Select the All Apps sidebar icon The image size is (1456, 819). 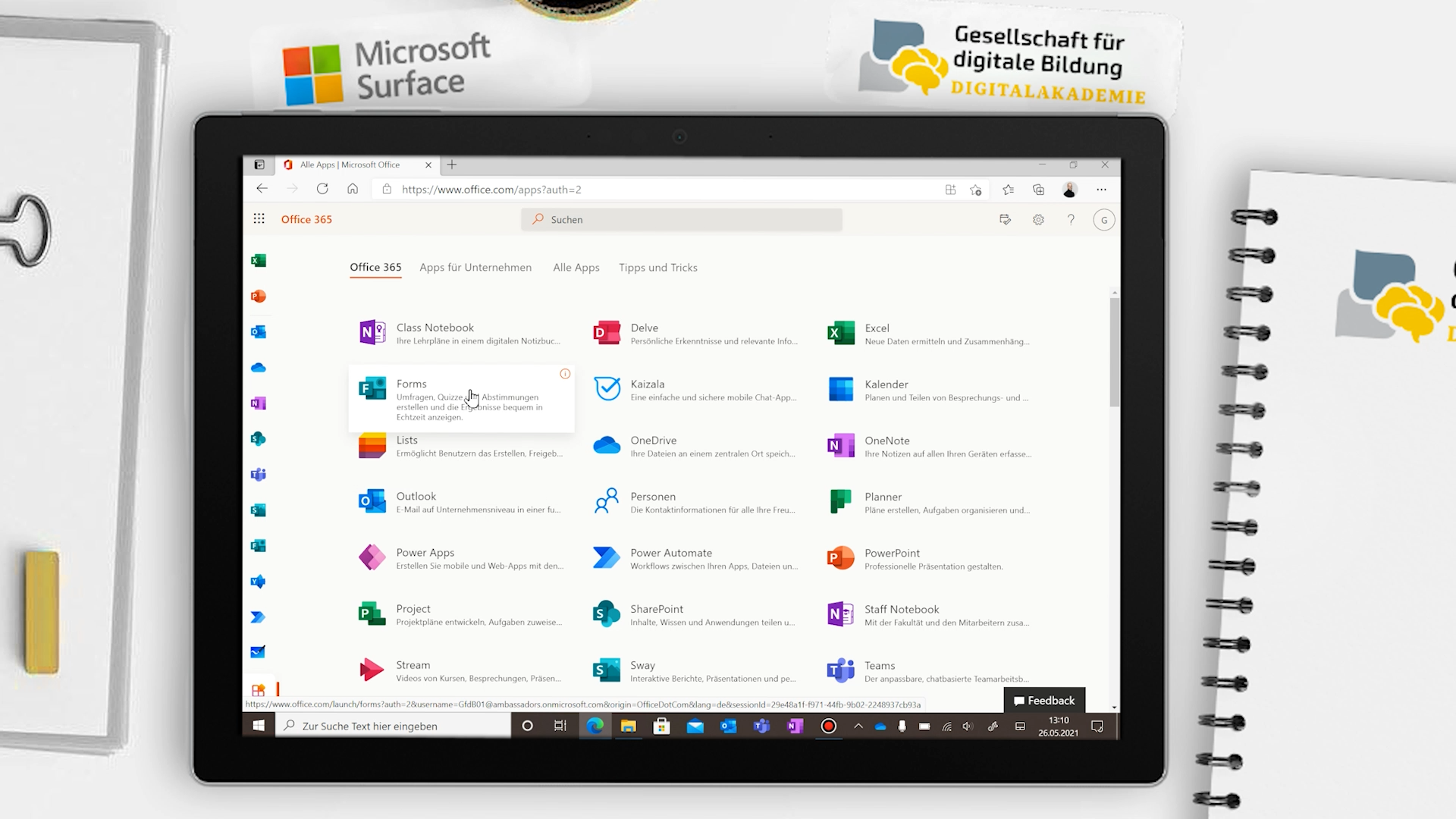pyautogui.click(x=259, y=689)
